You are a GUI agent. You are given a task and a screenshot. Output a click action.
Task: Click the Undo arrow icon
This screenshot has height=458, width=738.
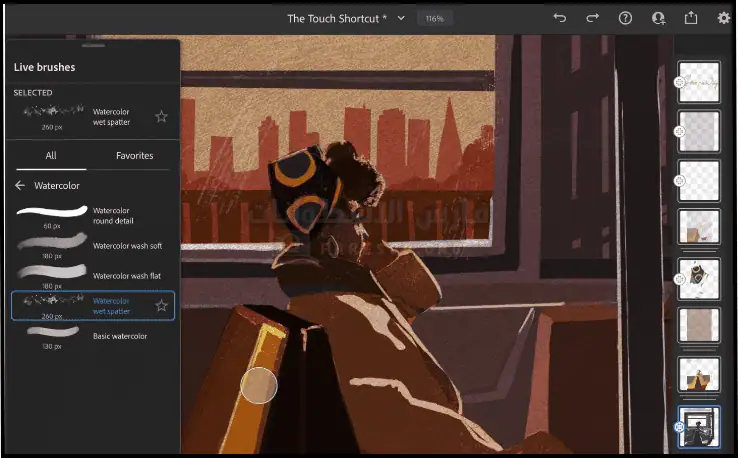[x=560, y=18]
